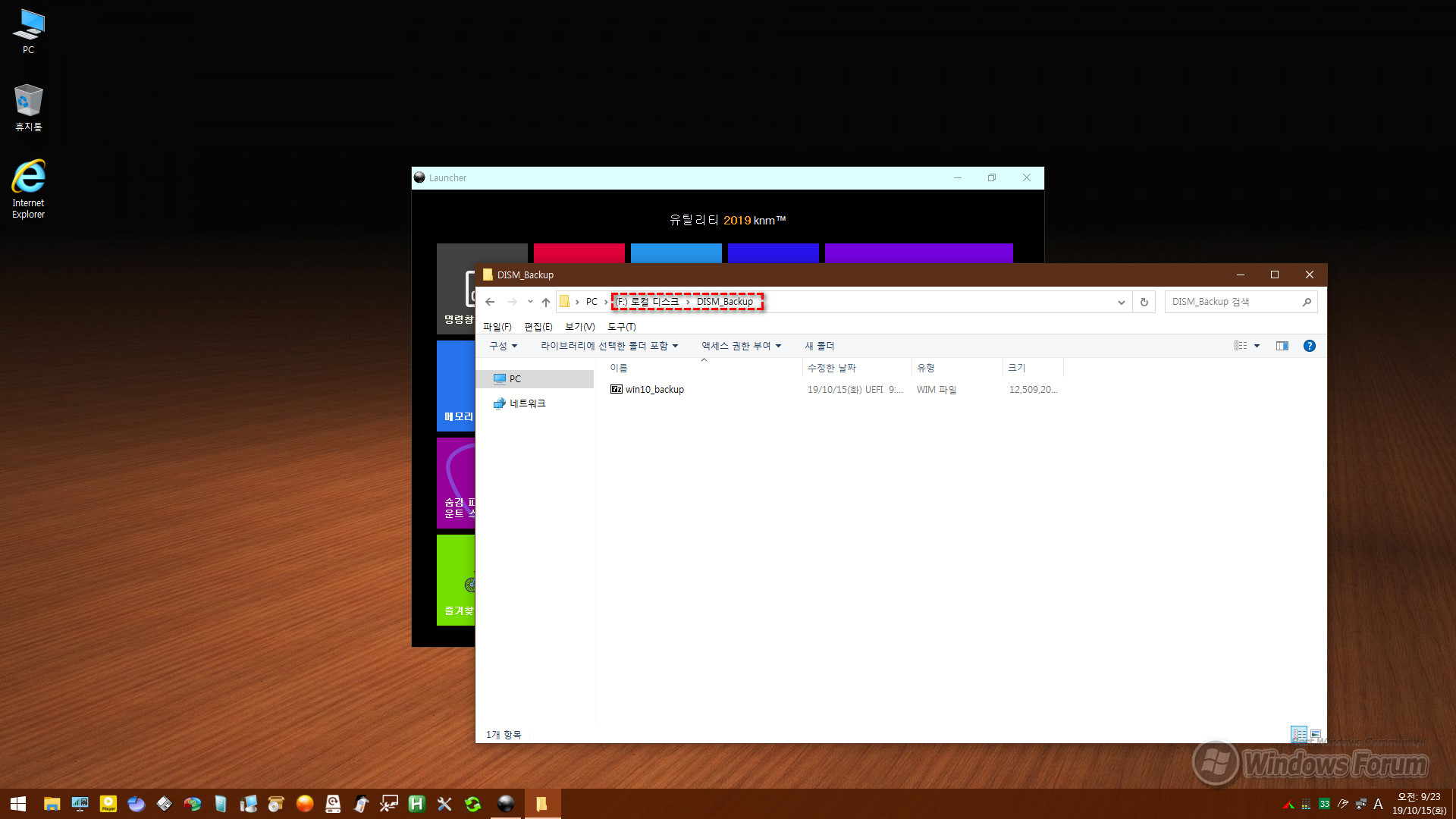Click the purple 숨김 tile in Launcher
Image resolution: width=1456 pixels, height=819 pixels.
click(x=457, y=483)
